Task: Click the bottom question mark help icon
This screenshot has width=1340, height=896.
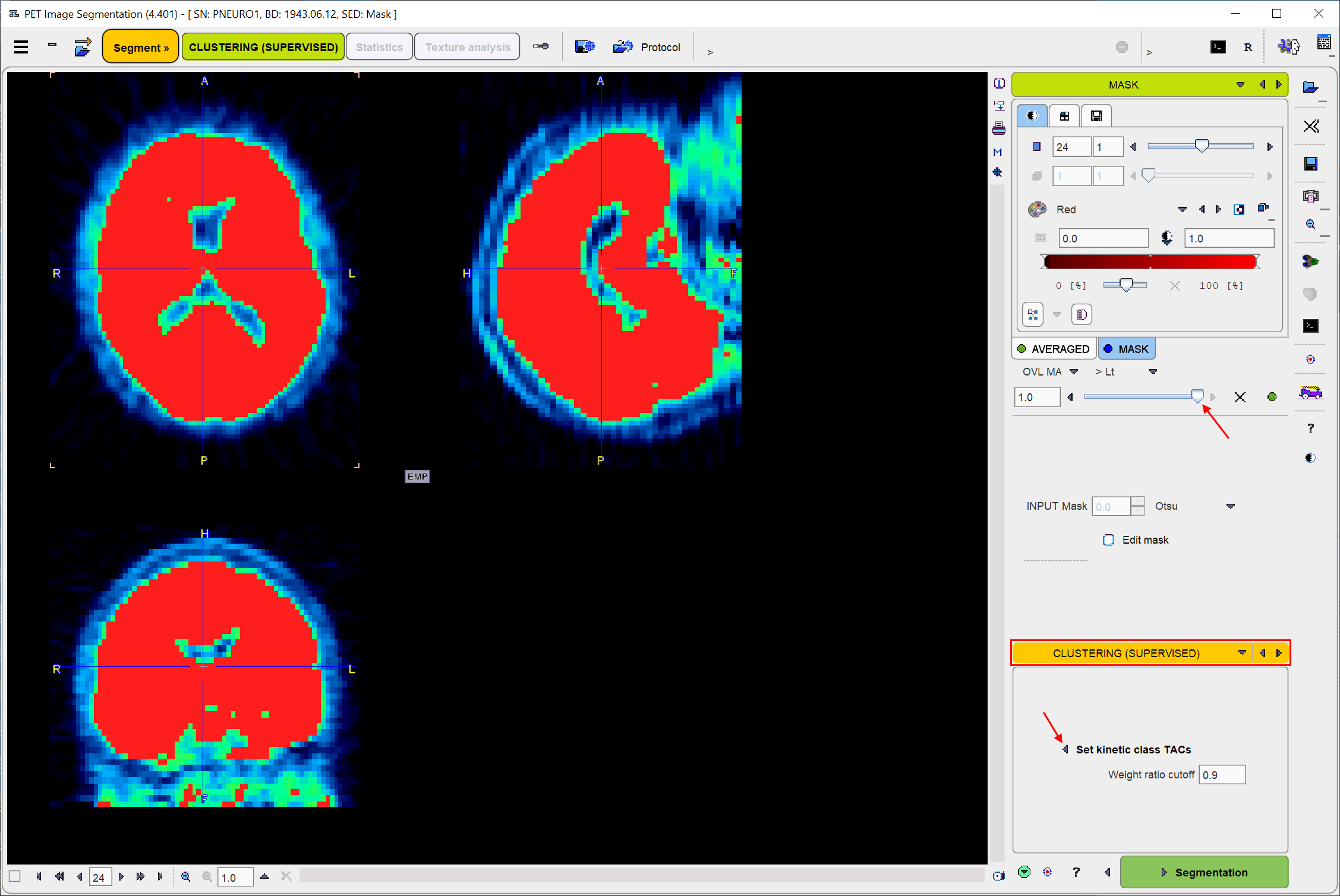Action: pos(1076,872)
